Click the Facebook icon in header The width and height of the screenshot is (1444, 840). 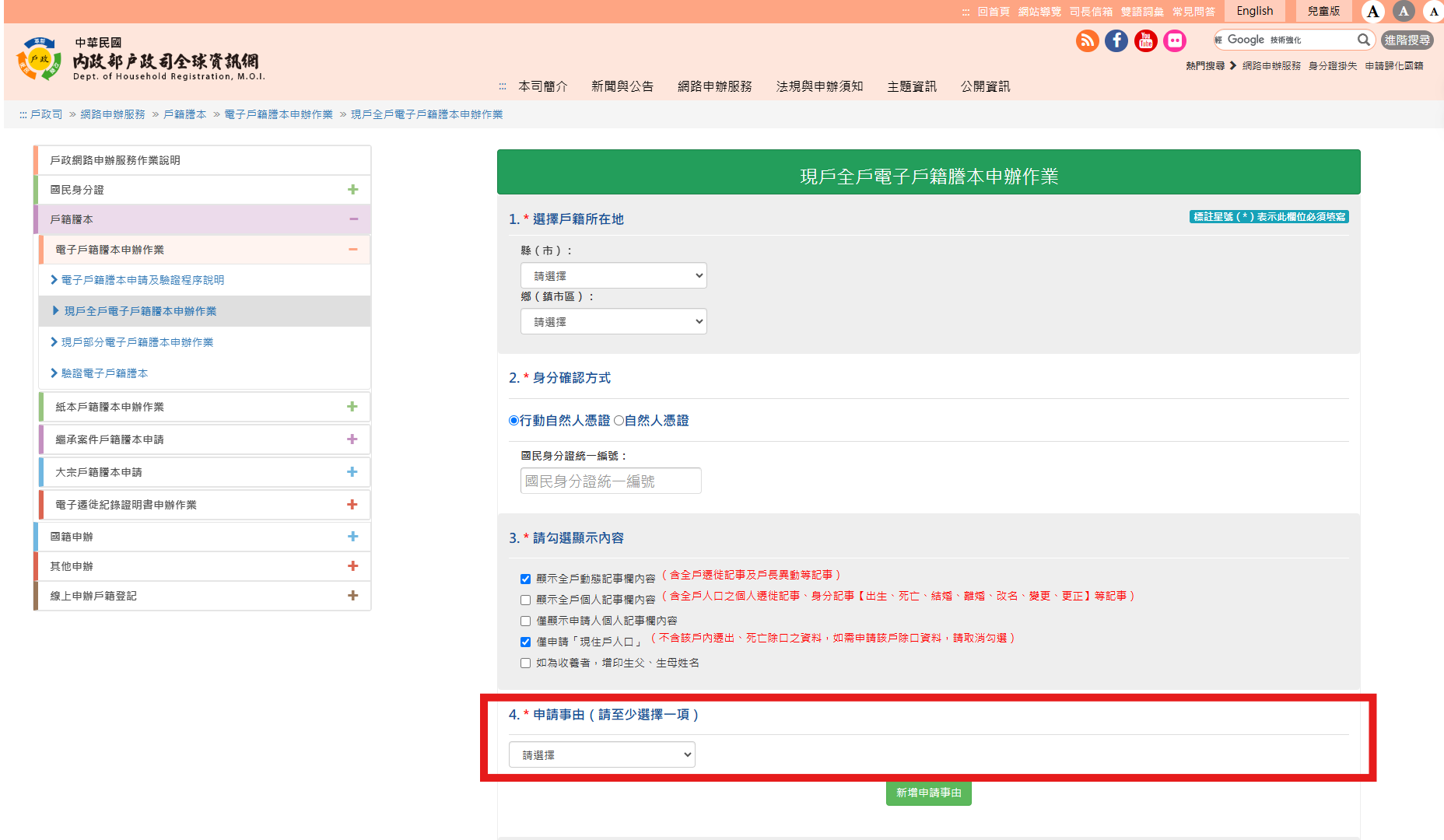point(1116,40)
